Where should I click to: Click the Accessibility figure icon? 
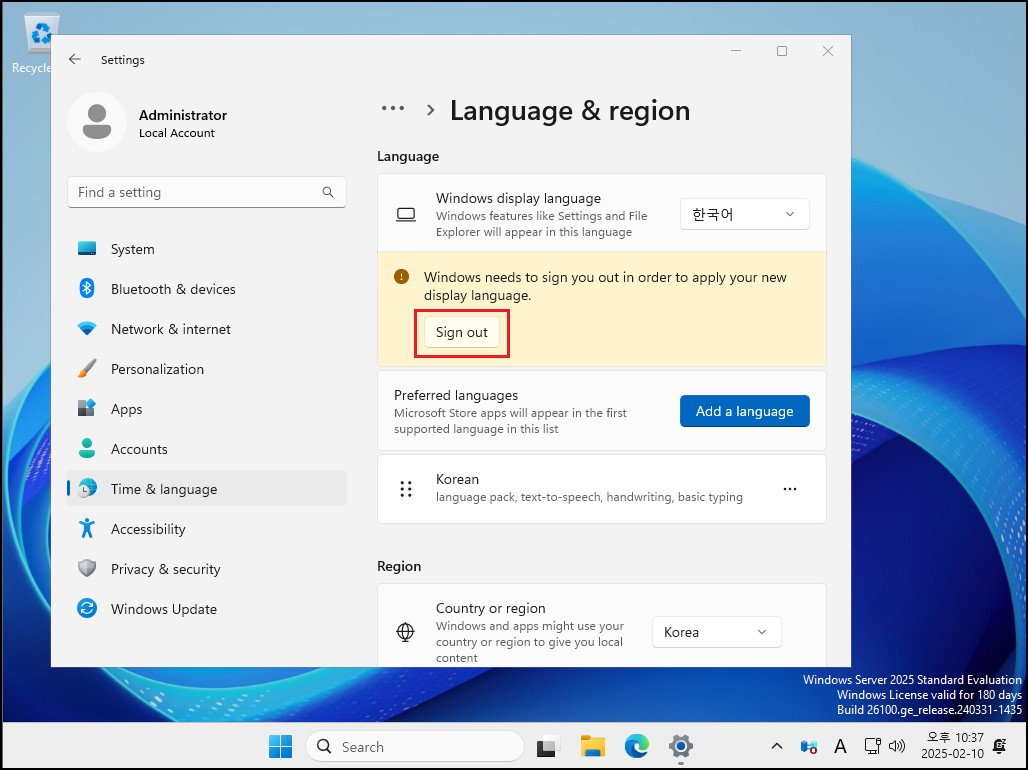[x=87, y=529]
